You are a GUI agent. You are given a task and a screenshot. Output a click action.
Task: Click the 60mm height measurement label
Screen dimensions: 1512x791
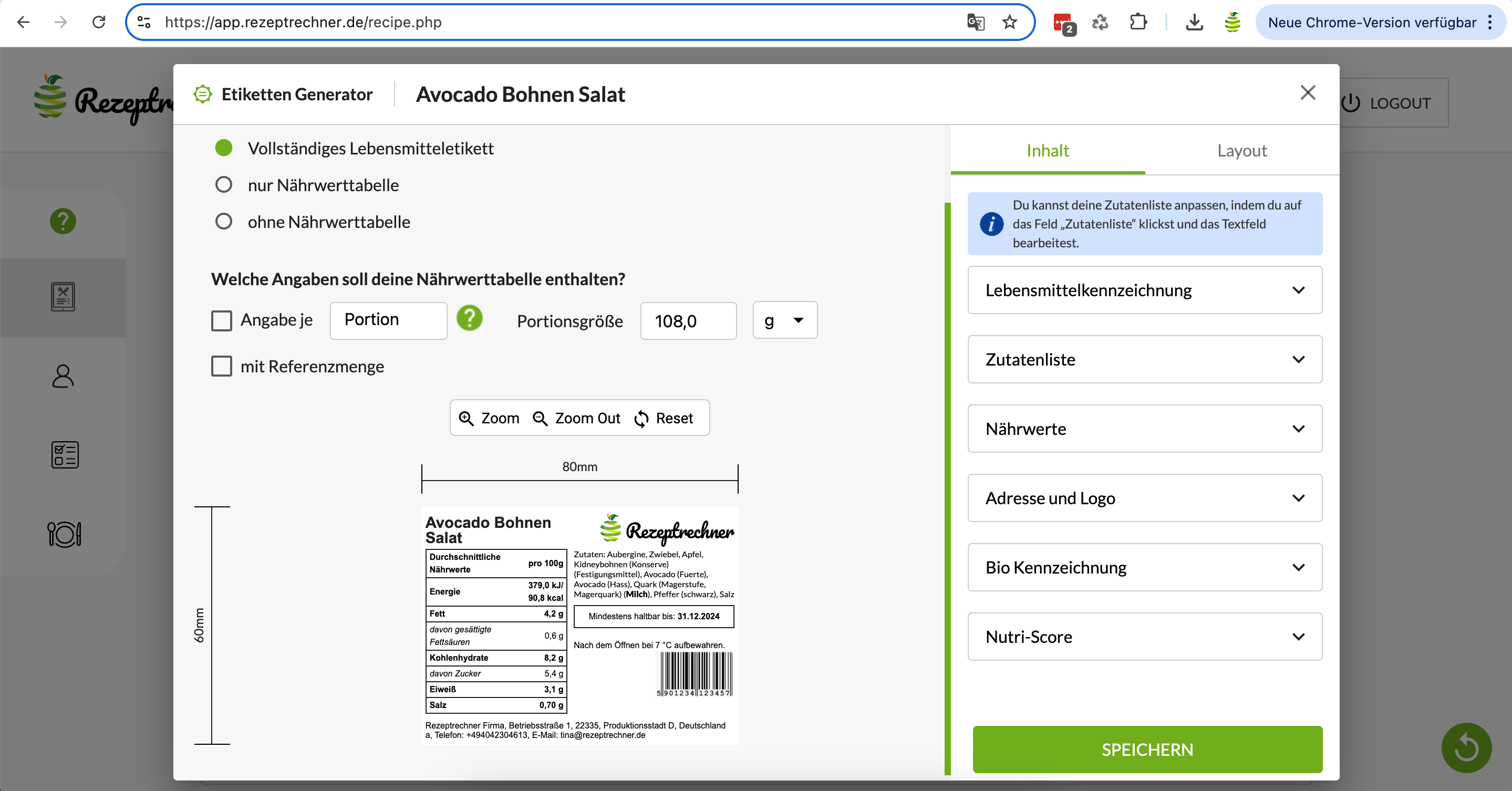(x=199, y=626)
